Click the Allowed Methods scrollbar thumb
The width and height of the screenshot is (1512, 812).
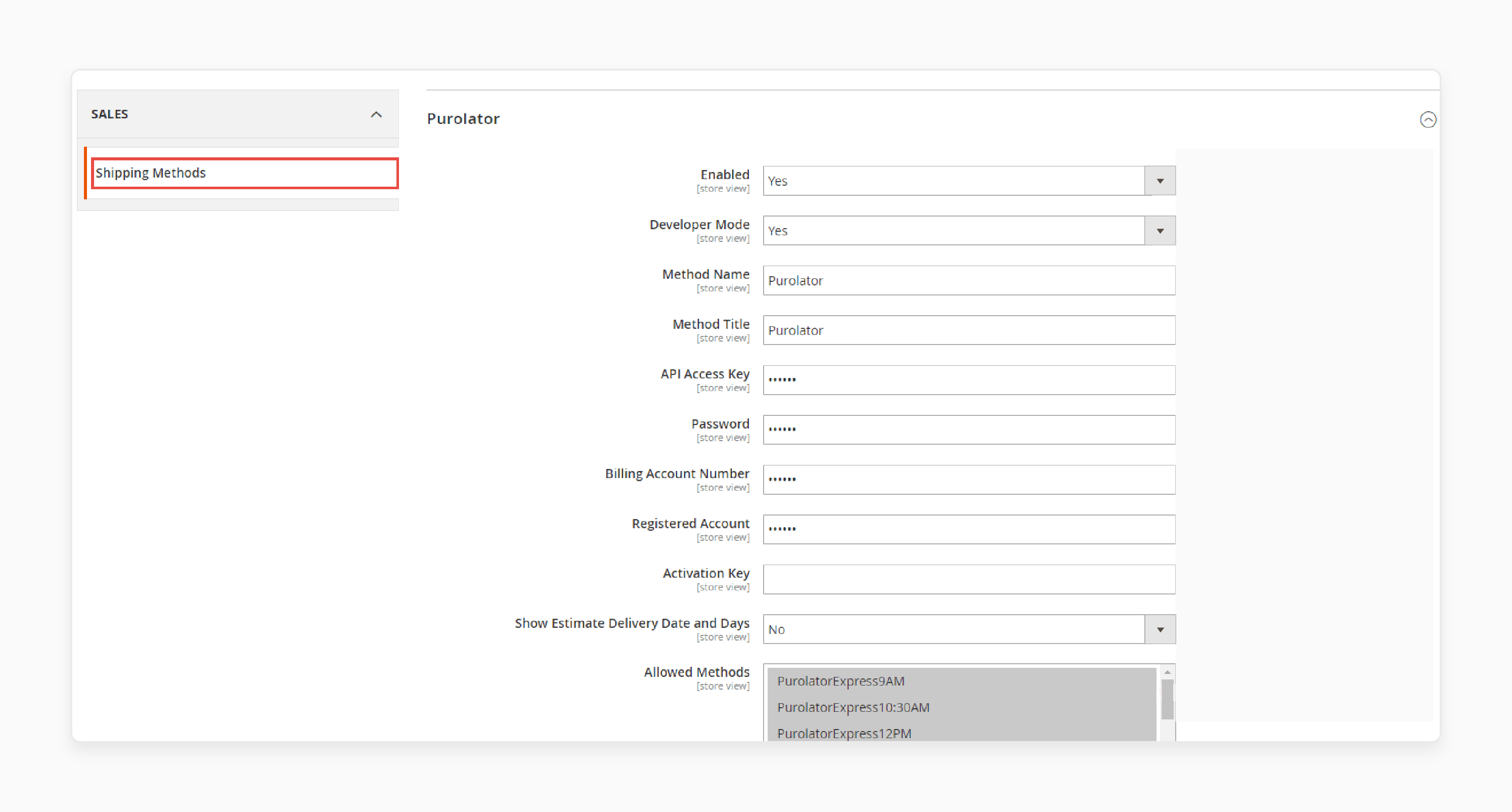[x=1167, y=699]
